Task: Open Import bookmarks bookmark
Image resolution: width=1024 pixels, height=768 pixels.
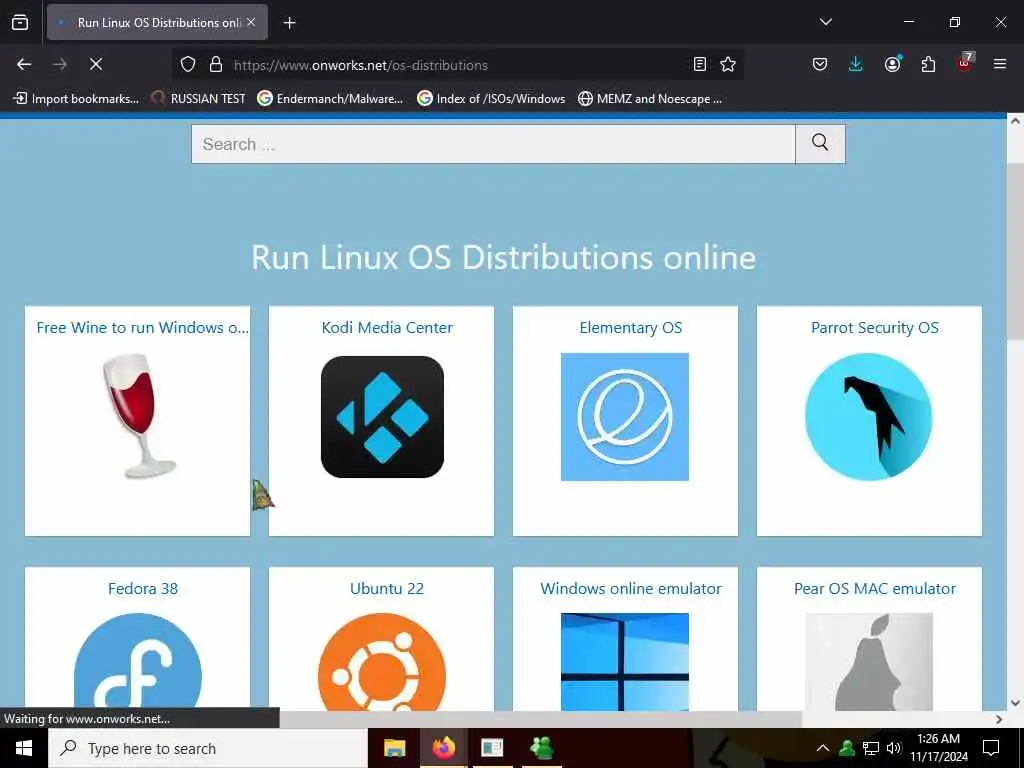Action: (76, 99)
